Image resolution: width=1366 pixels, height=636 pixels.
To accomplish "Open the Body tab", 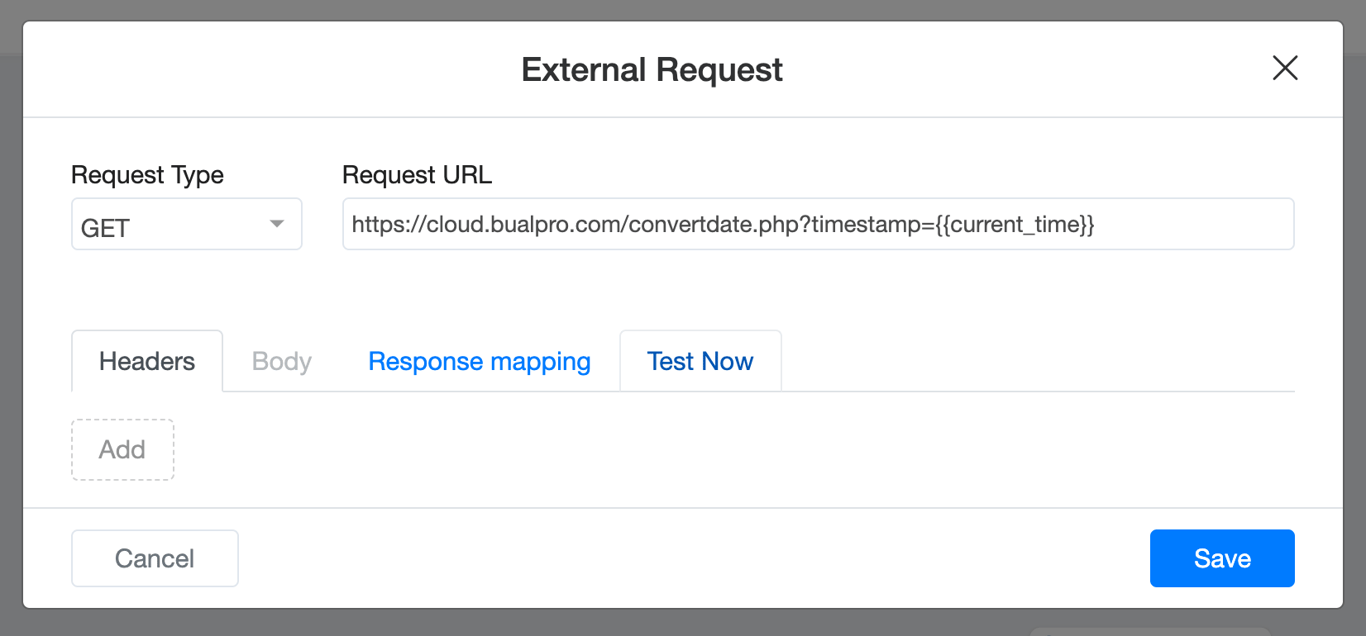I will click(x=282, y=361).
